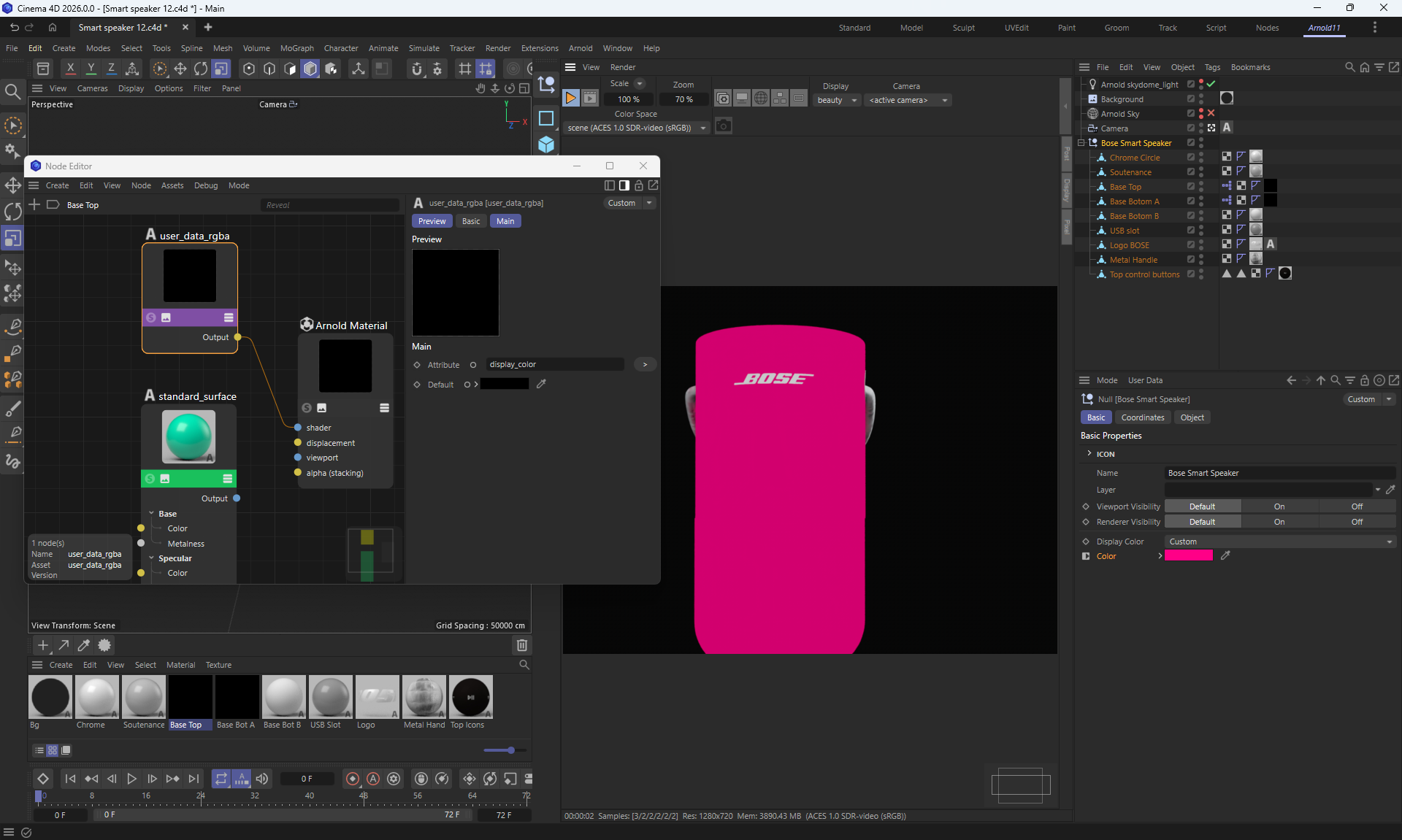Click the eyedropper next to Display Color swatch
This screenshot has height=840, width=1402.
tap(1225, 556)
